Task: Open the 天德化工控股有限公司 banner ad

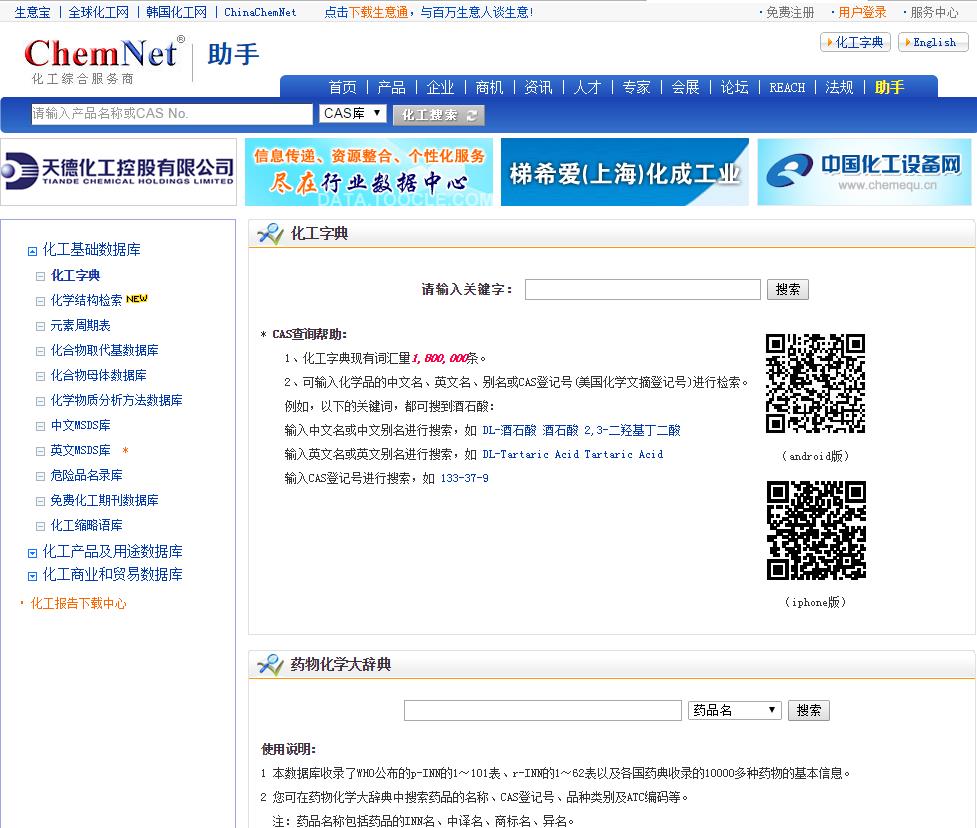Action: [118, 172]
